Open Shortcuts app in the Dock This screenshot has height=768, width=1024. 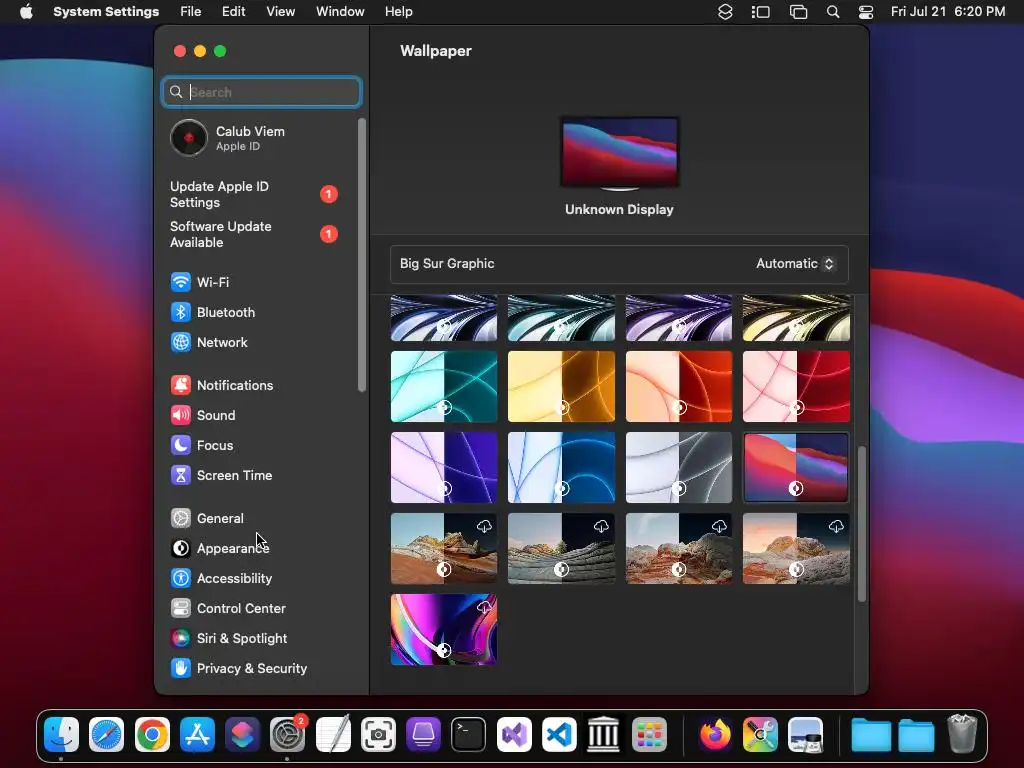click(242, 735)
